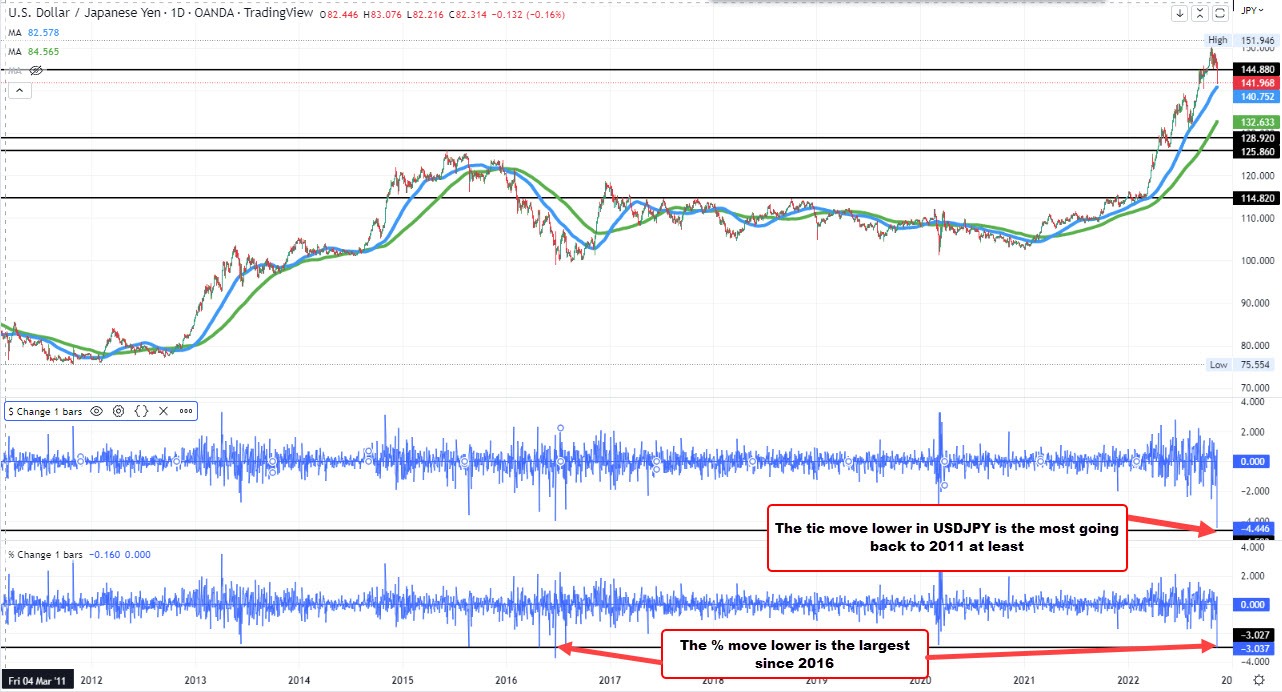Click the 128.920 horizontal line price label
This screenshot has width=1282, height=692.
click(1257, 138)
